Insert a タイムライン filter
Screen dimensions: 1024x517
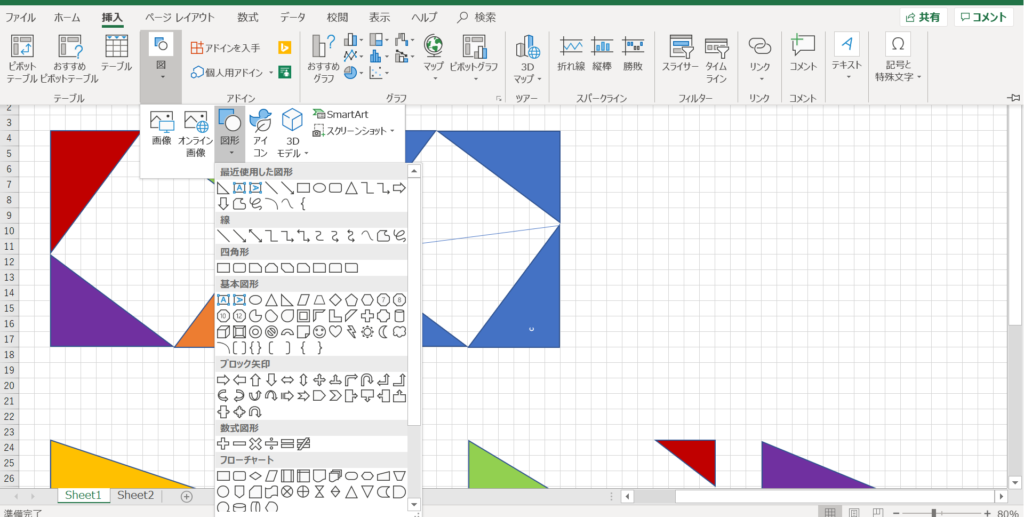(716, 59)
